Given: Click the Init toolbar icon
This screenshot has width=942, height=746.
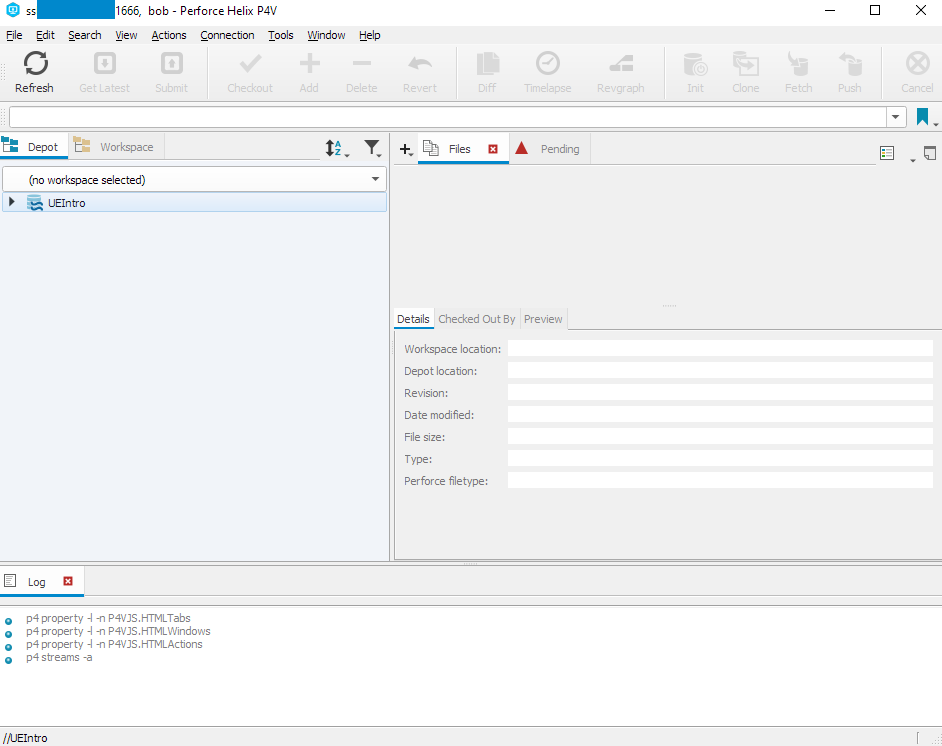Looking at the screenshot, I should 695,64.
